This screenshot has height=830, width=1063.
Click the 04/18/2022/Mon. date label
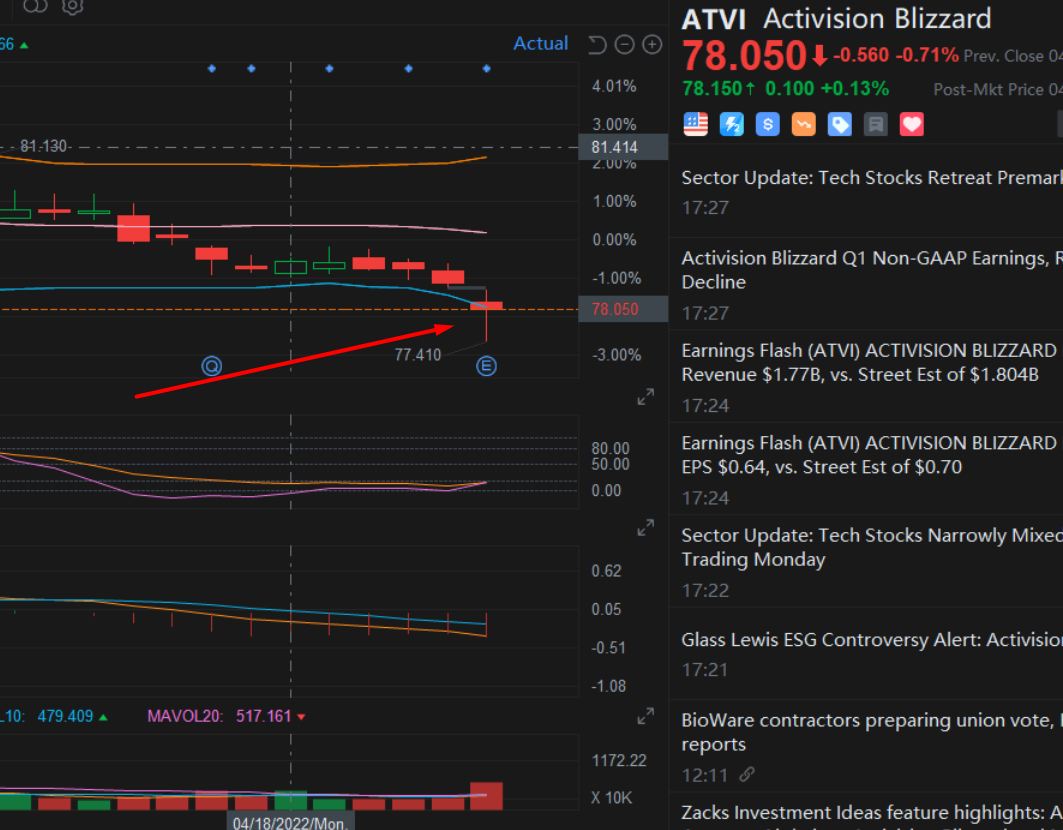tap(290, 822)
